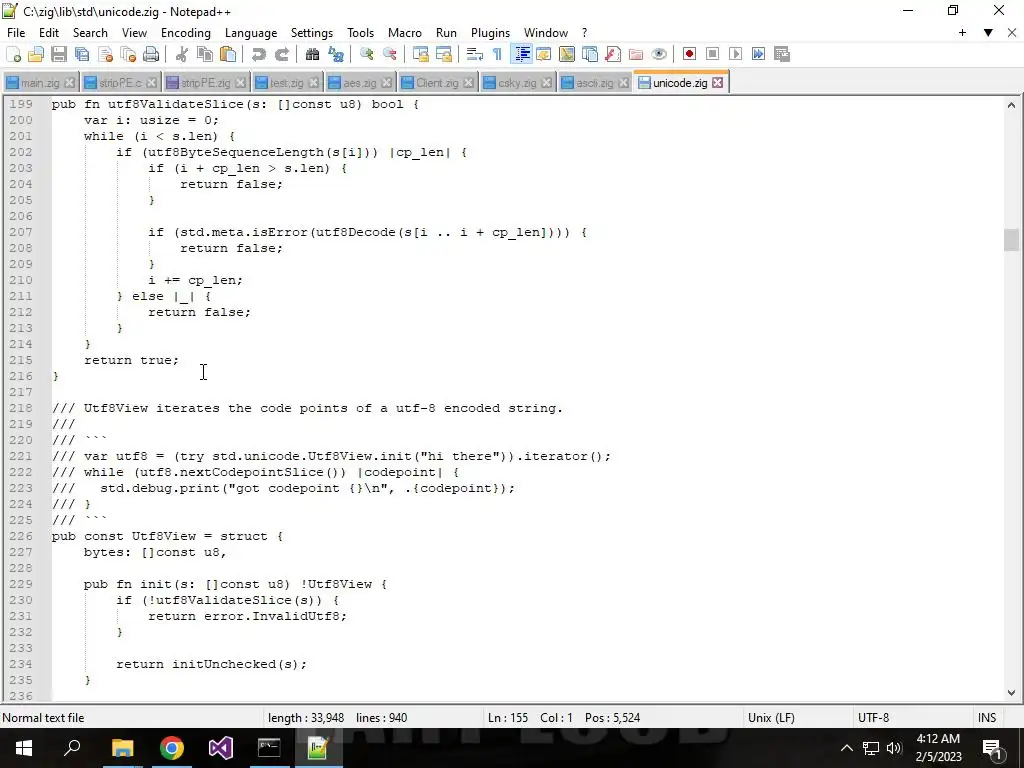Click line number 215 in the margin
1024x768 pixels.
(x=21, y=360)
